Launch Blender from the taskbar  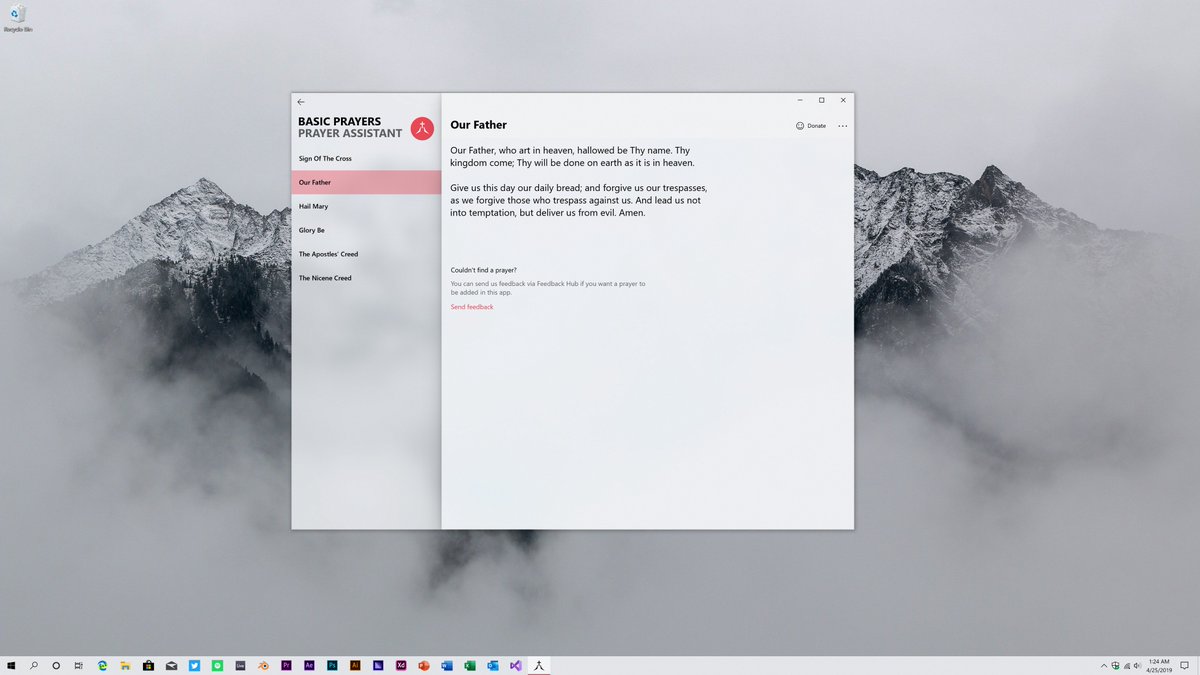pyautogui.click(x=263, y=665)
